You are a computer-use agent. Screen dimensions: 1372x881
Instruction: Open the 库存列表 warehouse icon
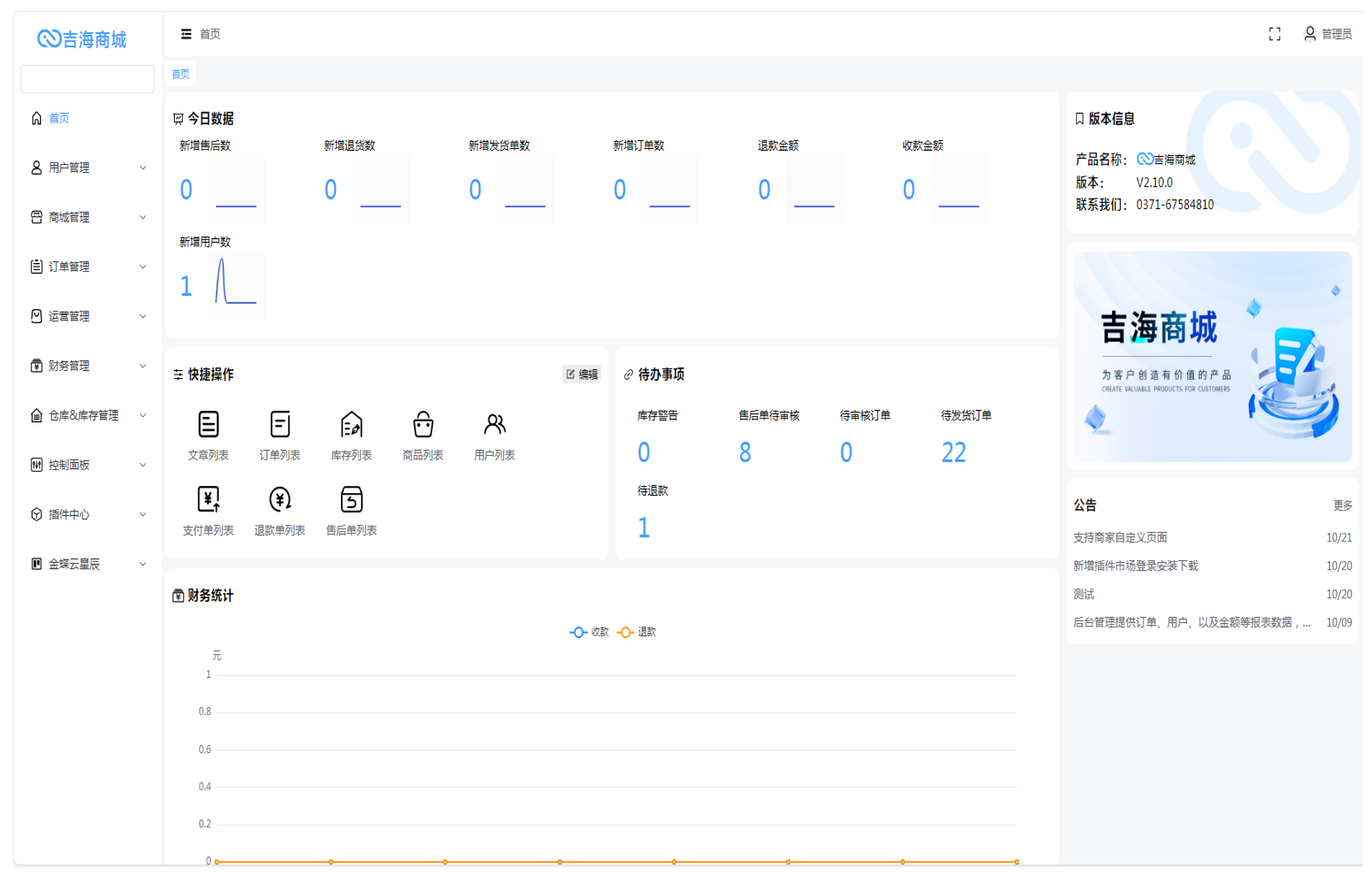(351, 425)
